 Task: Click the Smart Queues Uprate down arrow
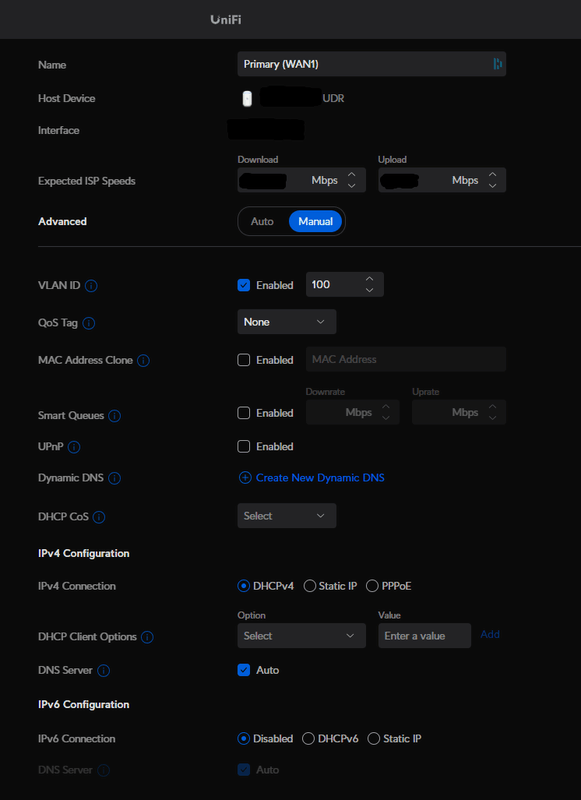point(492,418)
